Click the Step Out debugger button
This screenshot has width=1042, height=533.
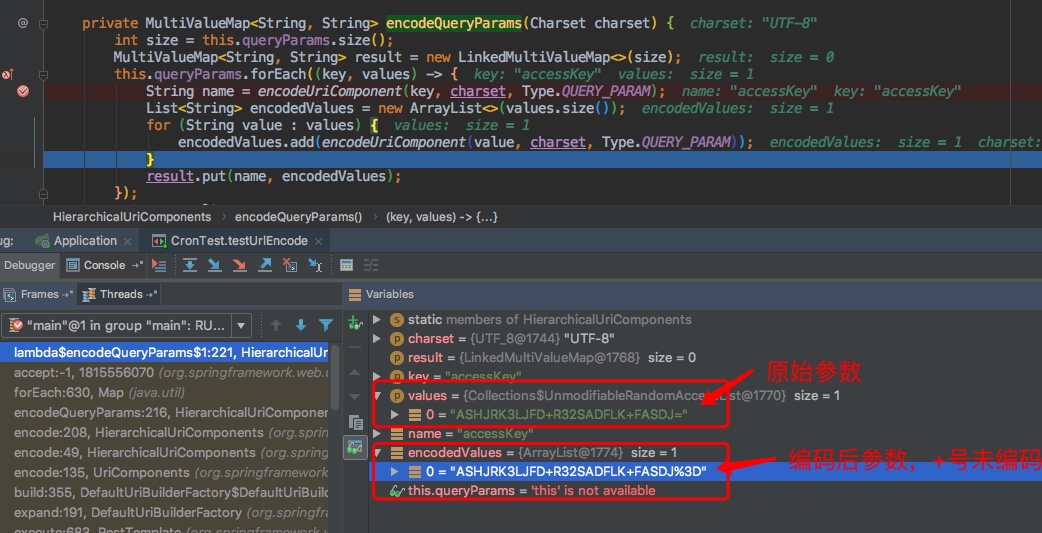click(265, 265)
